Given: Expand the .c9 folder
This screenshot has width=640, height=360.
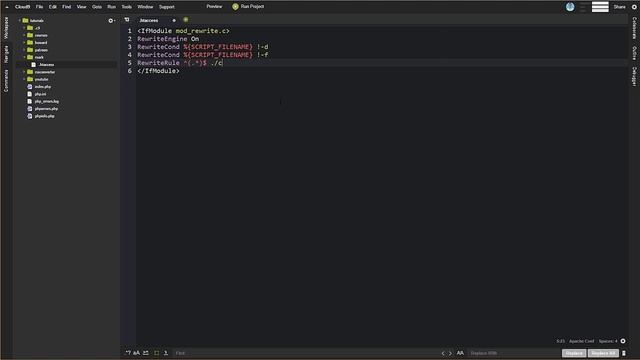Looking at the screenshot, I should click(x=24, y=28).
